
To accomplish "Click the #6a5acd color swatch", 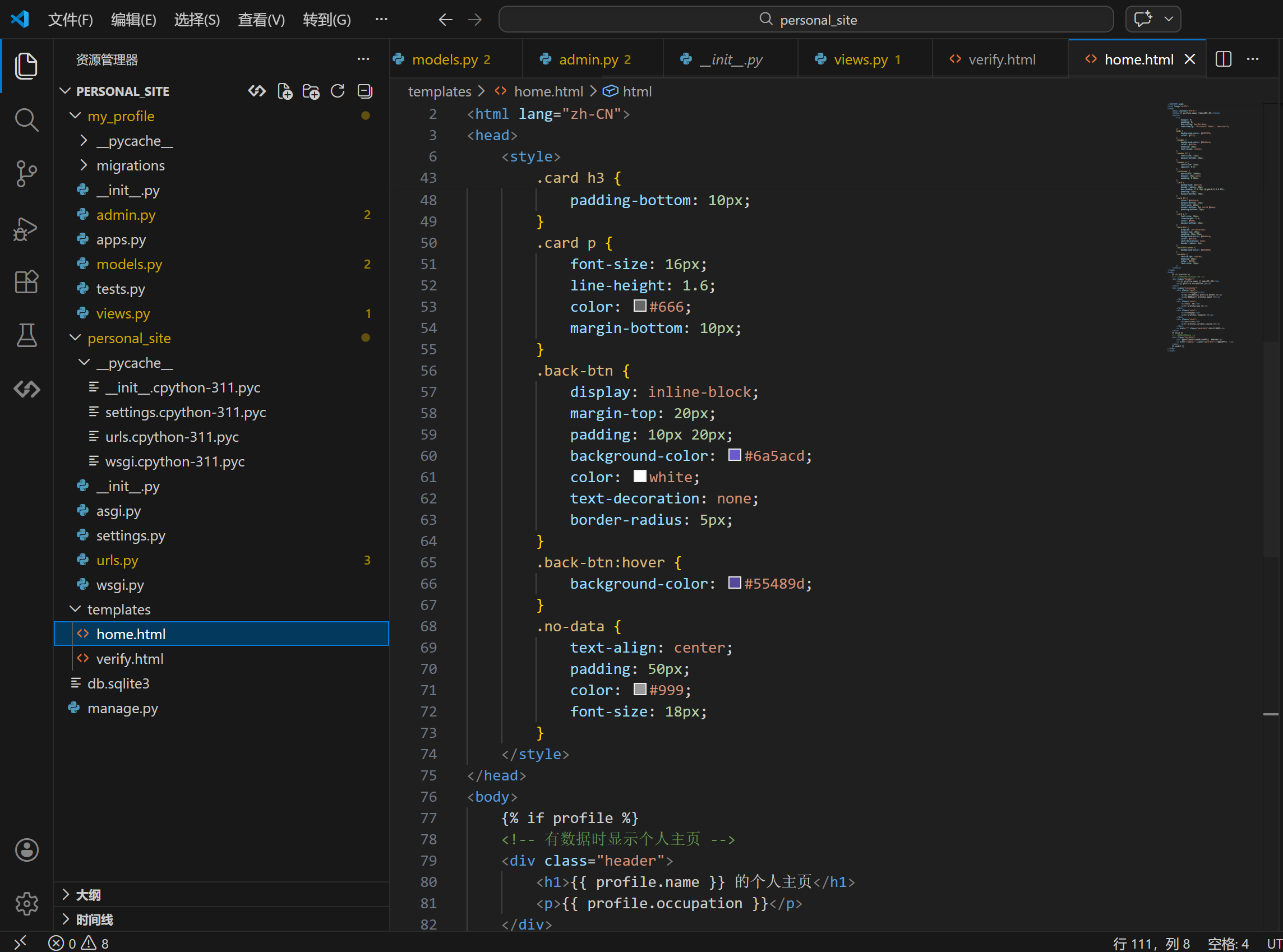I will point(734,455).
